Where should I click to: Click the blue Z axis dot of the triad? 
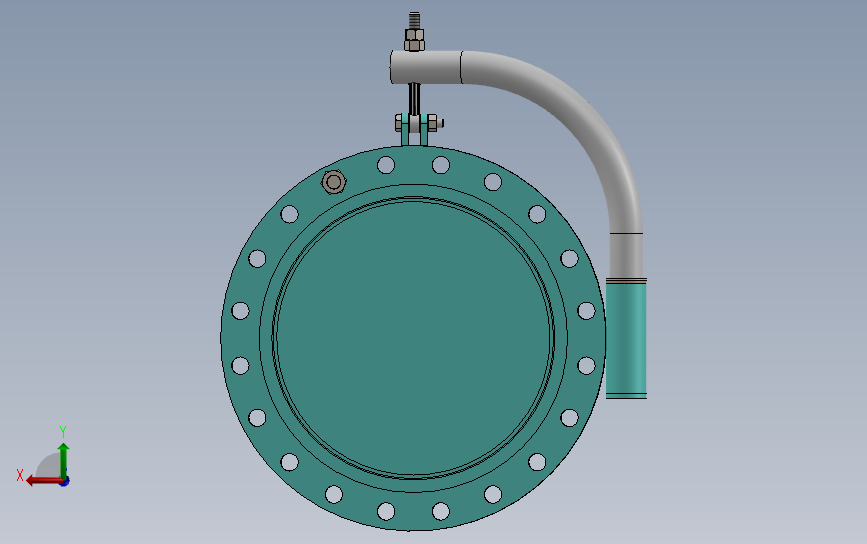pos(65,482)
